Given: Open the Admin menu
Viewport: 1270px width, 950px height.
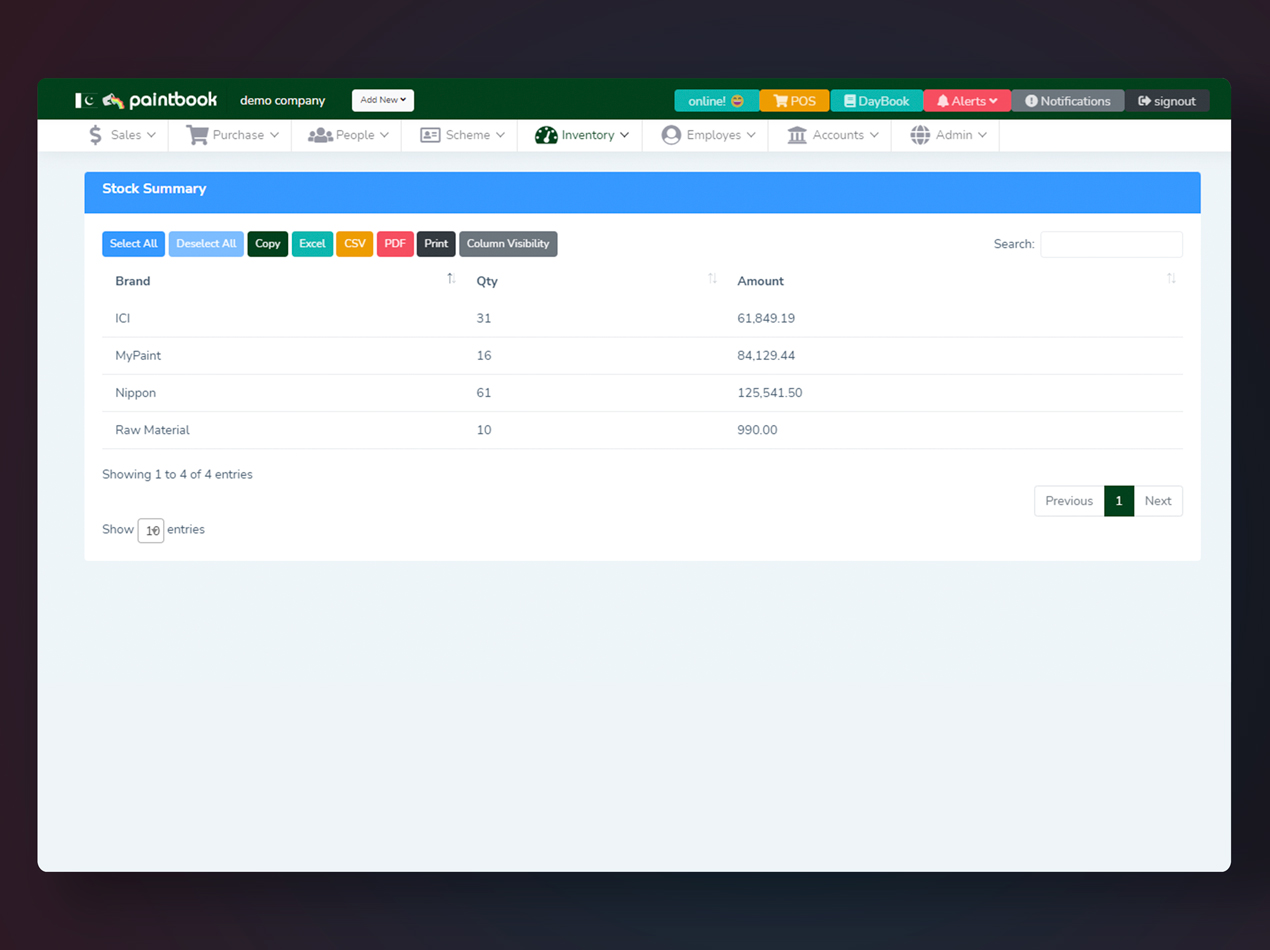Looking at the screenshot, I should coord(948,135).
